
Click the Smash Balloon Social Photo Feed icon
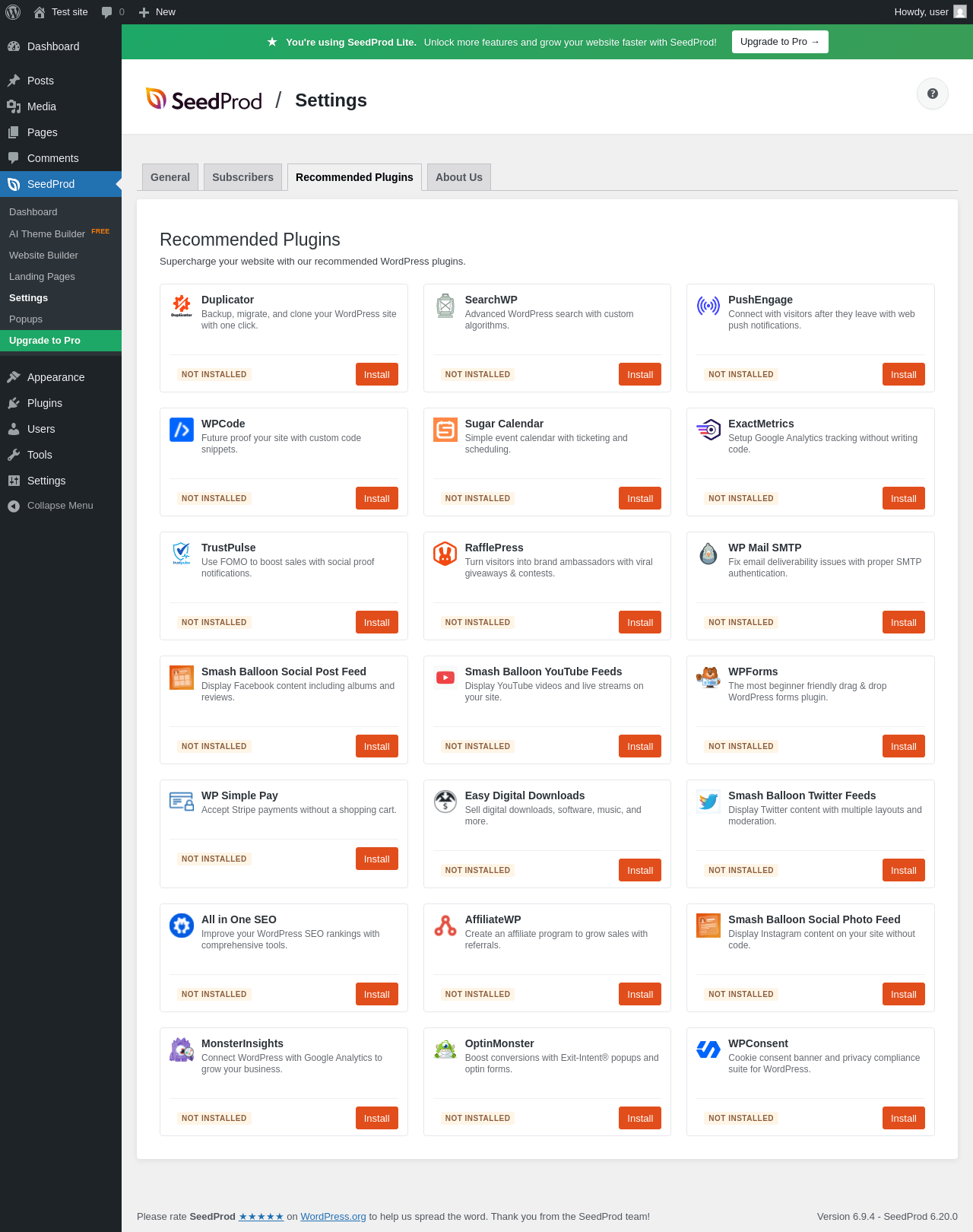click(708, 926)
